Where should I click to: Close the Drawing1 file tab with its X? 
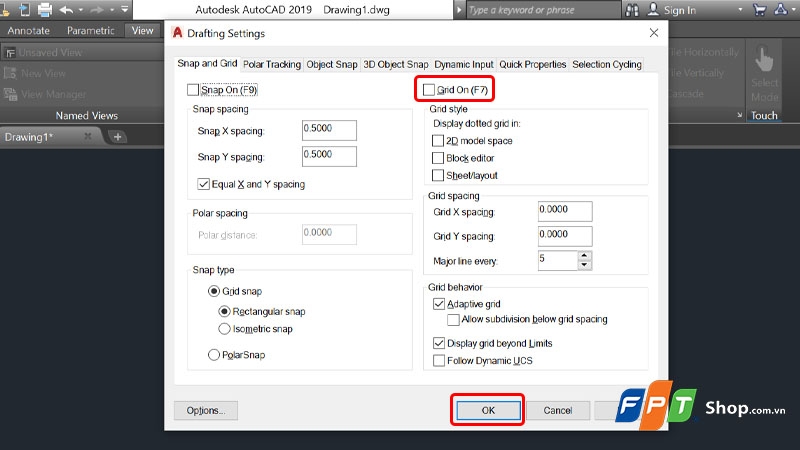88,136
